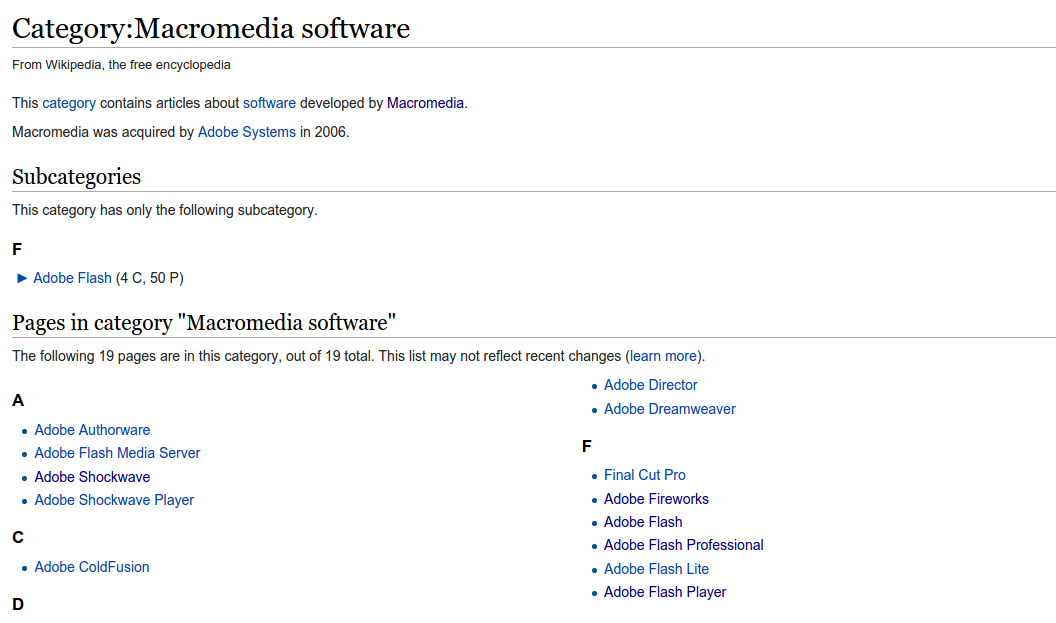Viewport: 1056px width, 623px height.
Task: Follow the 'category' link in description
Action: pyautogui.click(x=69, y=103)
